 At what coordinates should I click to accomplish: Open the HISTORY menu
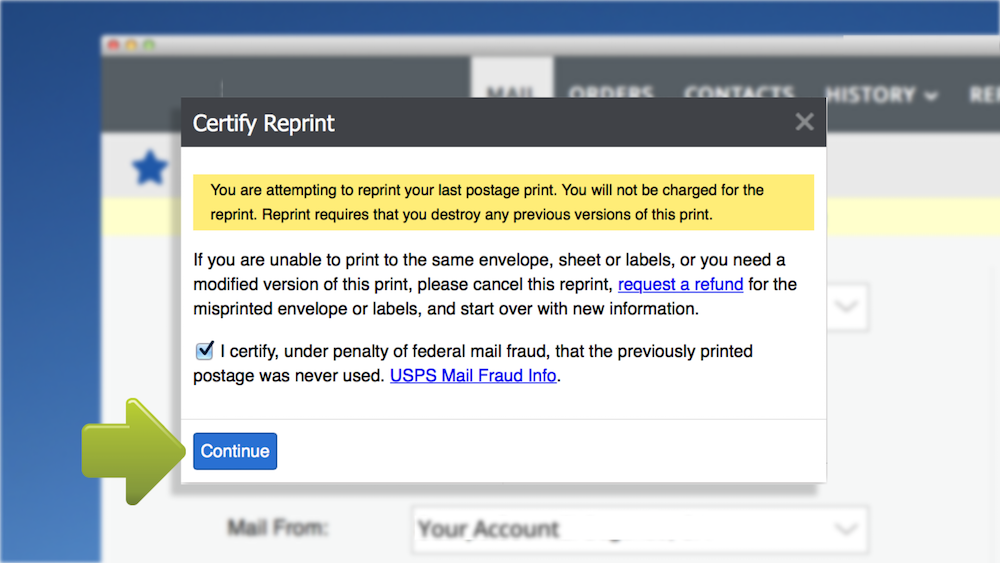pyautogui.click(x=881, y=95)
